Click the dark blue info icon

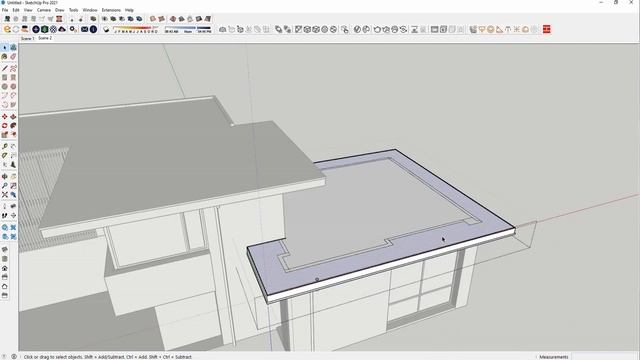(93, 29)
